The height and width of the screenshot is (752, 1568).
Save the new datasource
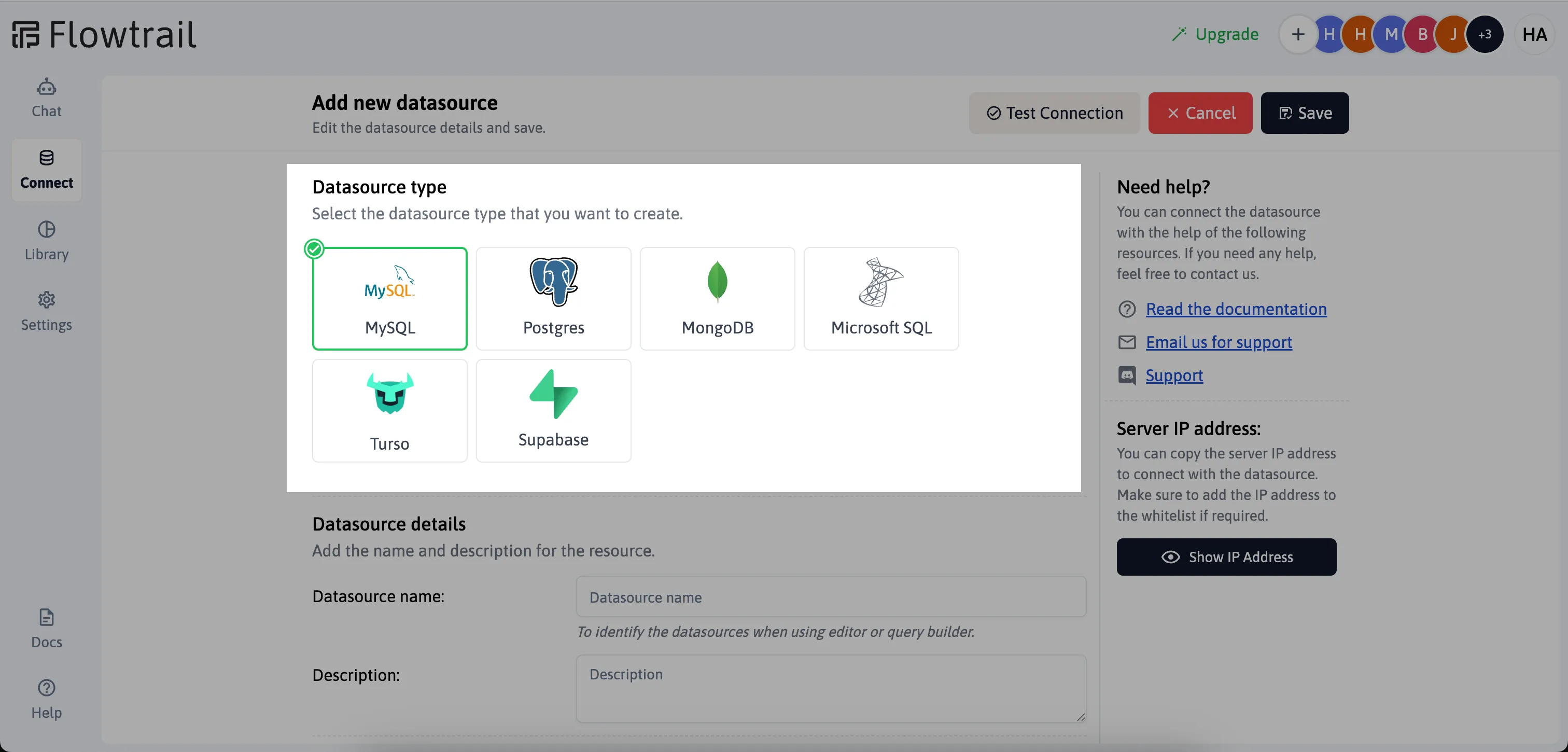(x=1305, y=113)
